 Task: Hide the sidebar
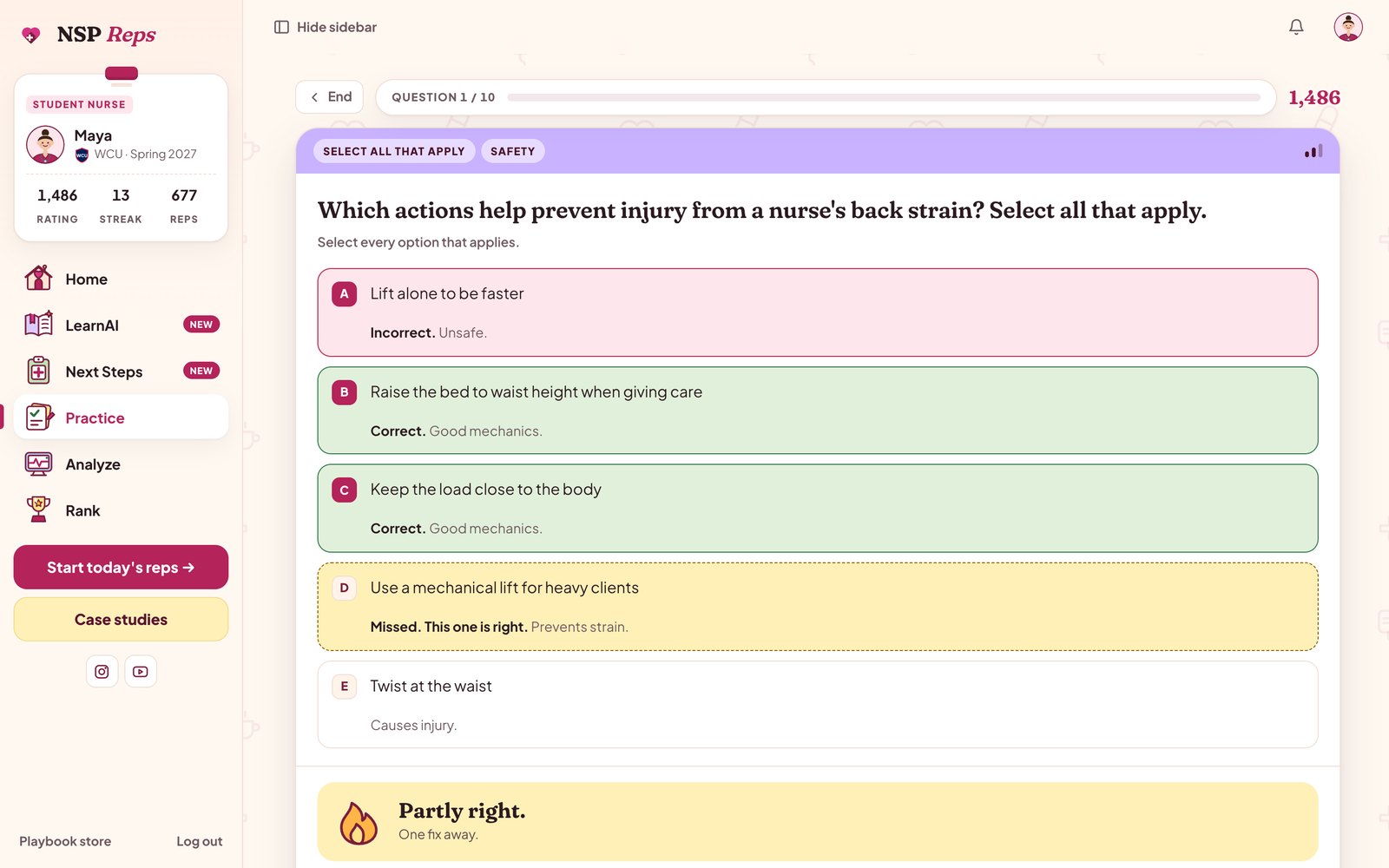(326, 27)
